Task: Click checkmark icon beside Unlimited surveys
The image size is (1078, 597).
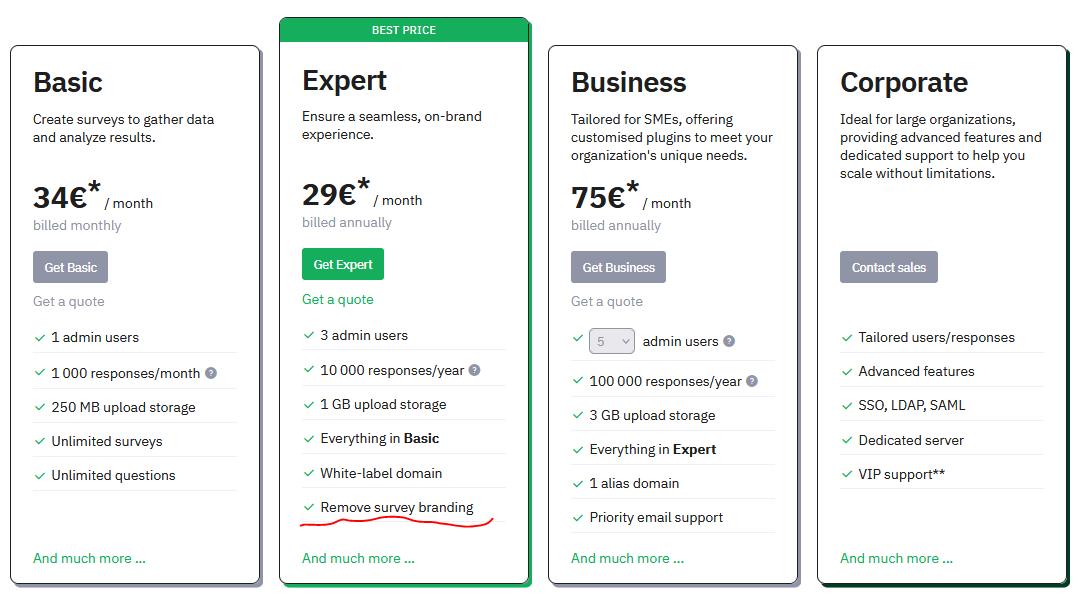Action: coord(39,441)
